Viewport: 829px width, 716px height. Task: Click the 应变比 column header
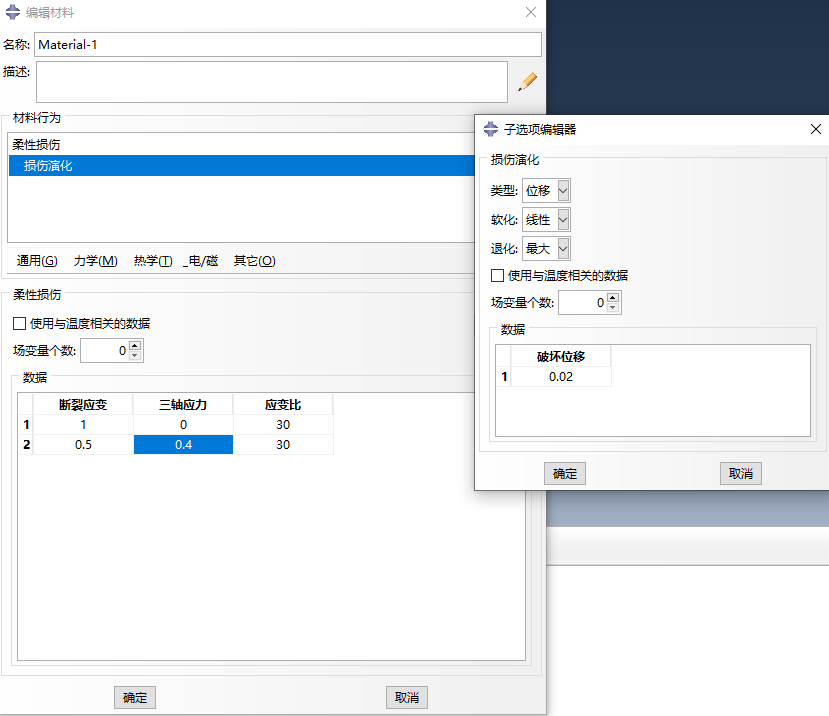[x=283, y=405]
